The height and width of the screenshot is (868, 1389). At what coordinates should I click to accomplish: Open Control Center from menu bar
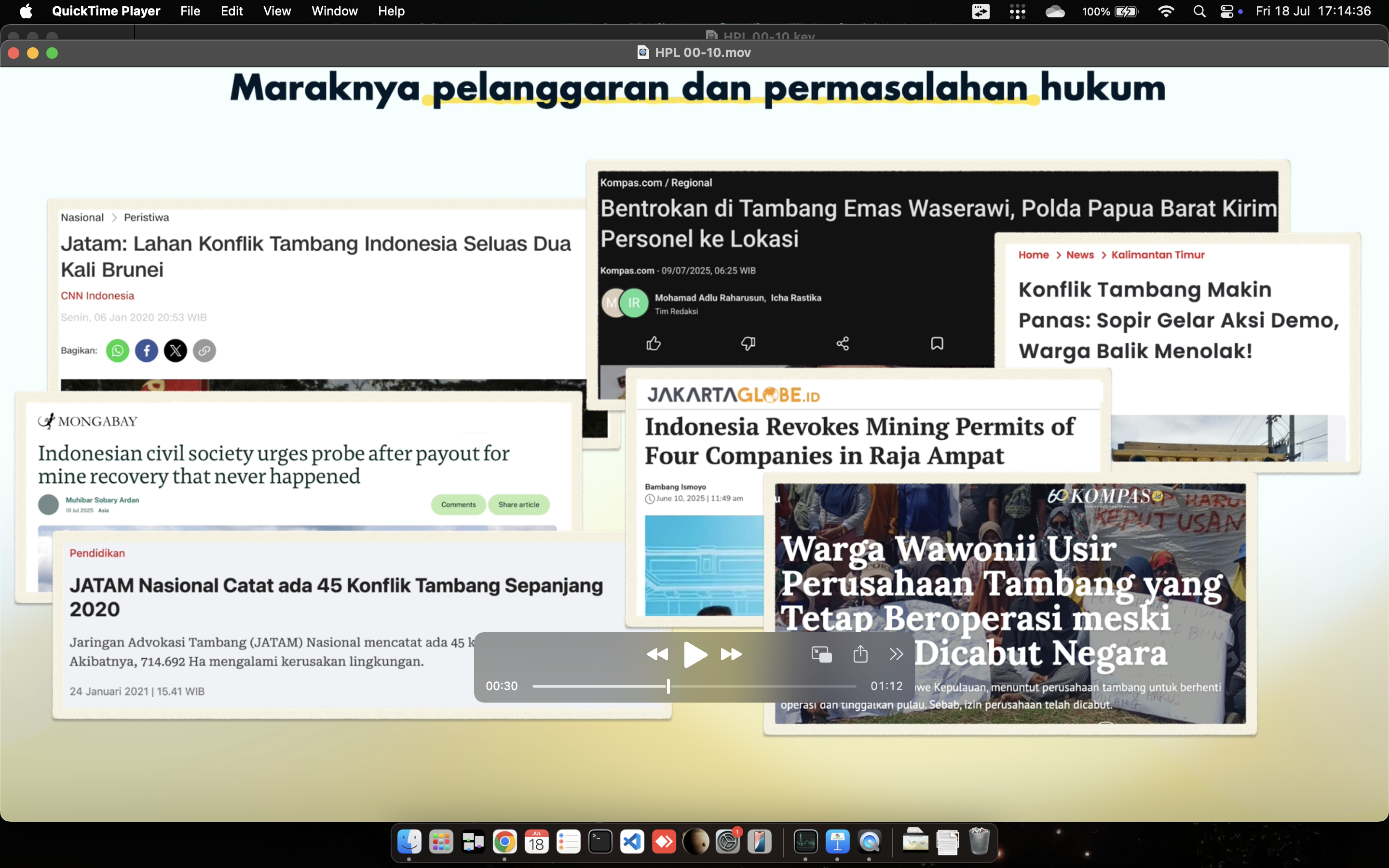click(1226, 11)
